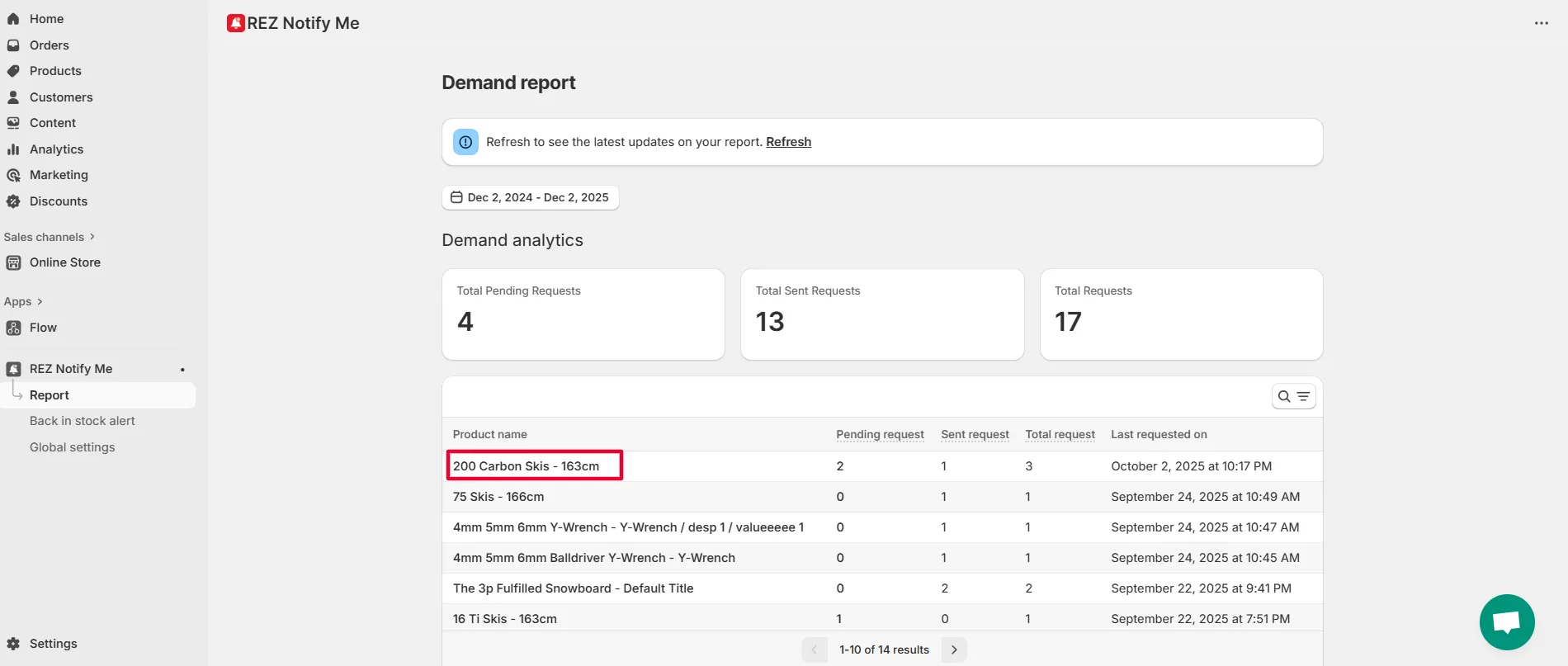The height and width of the screenshot is (666, 1568).
Task: Click the Settings gear icon
Action: [x=13, y=644]
